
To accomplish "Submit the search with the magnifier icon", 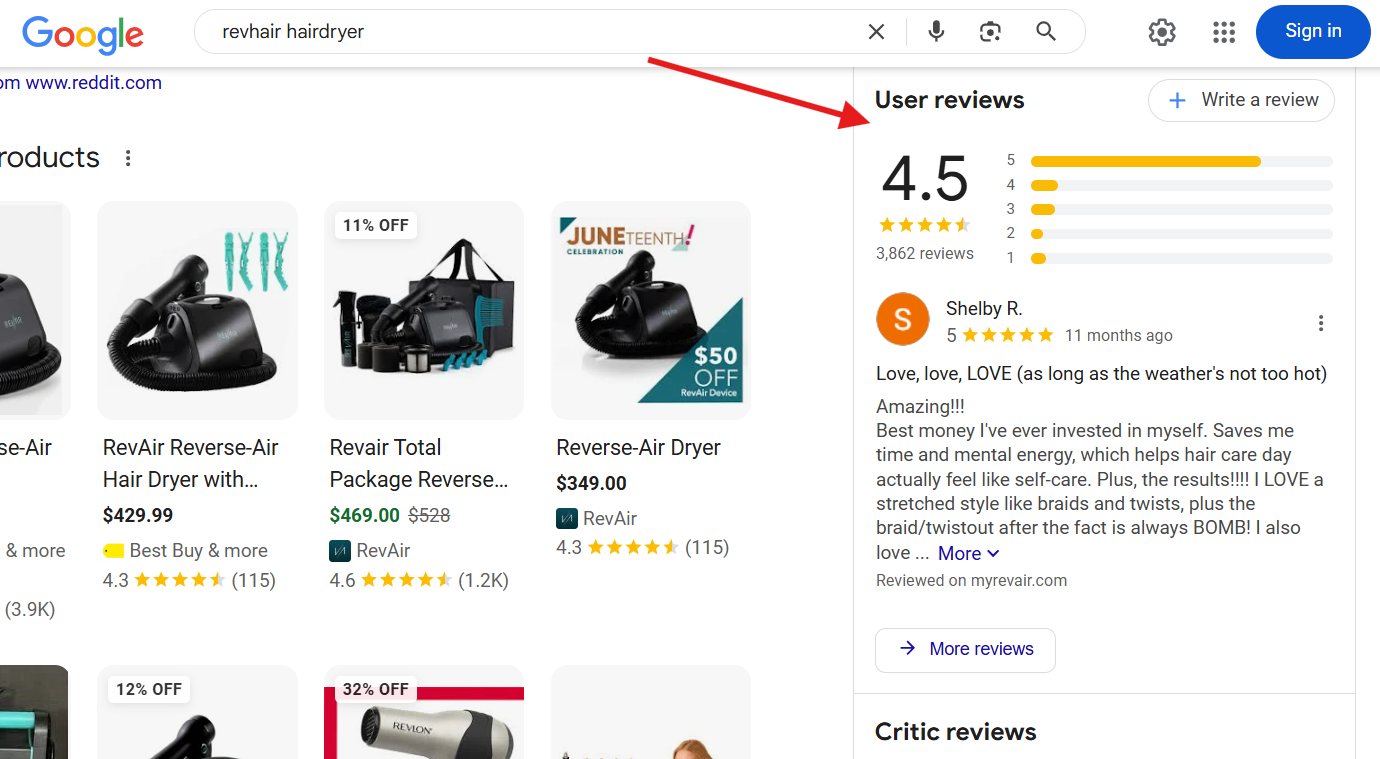I will pyautogui.click(x=1045, y=31).
